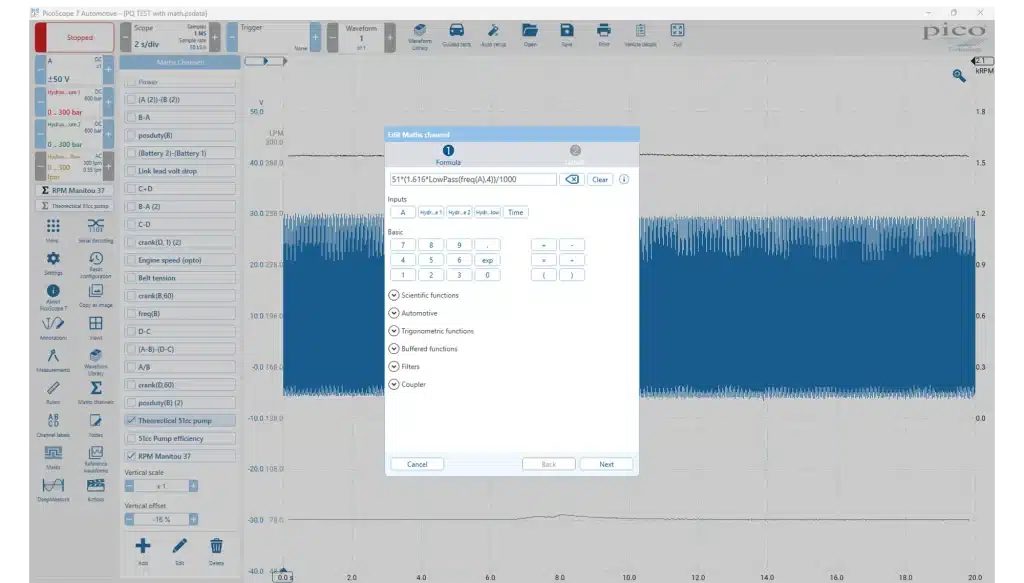Click the exp keypad button
This screenshot has height=583, width=1024.
487,260
